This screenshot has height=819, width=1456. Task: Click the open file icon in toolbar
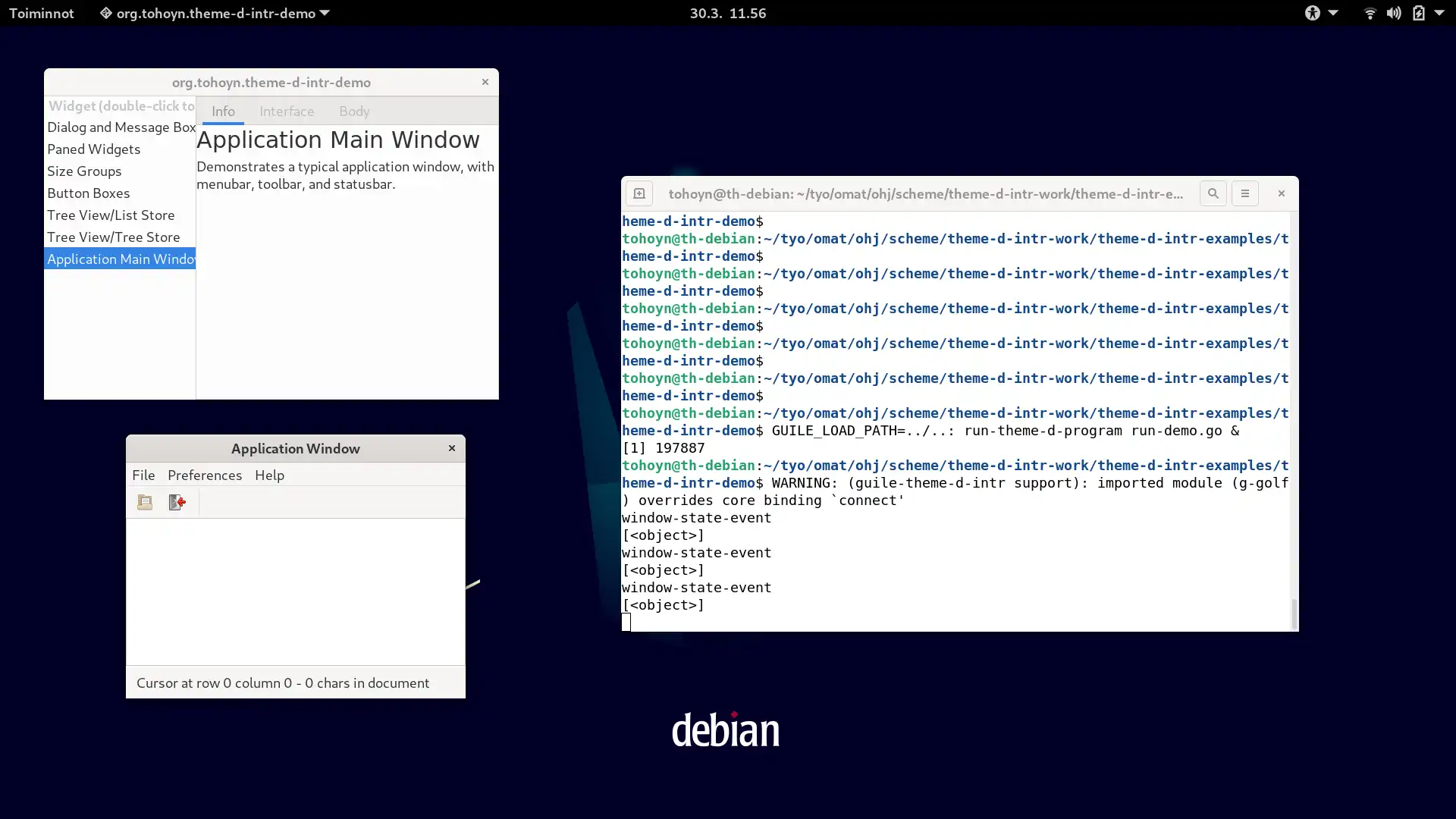tap(144, 502)
